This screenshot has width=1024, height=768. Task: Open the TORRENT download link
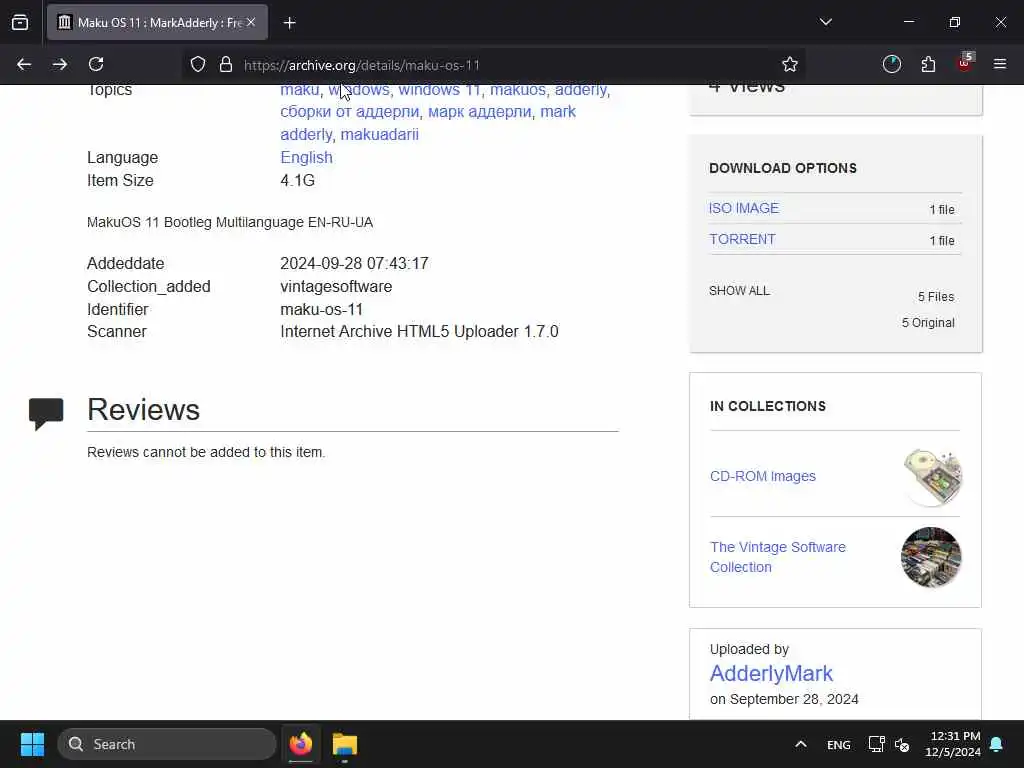743,240
